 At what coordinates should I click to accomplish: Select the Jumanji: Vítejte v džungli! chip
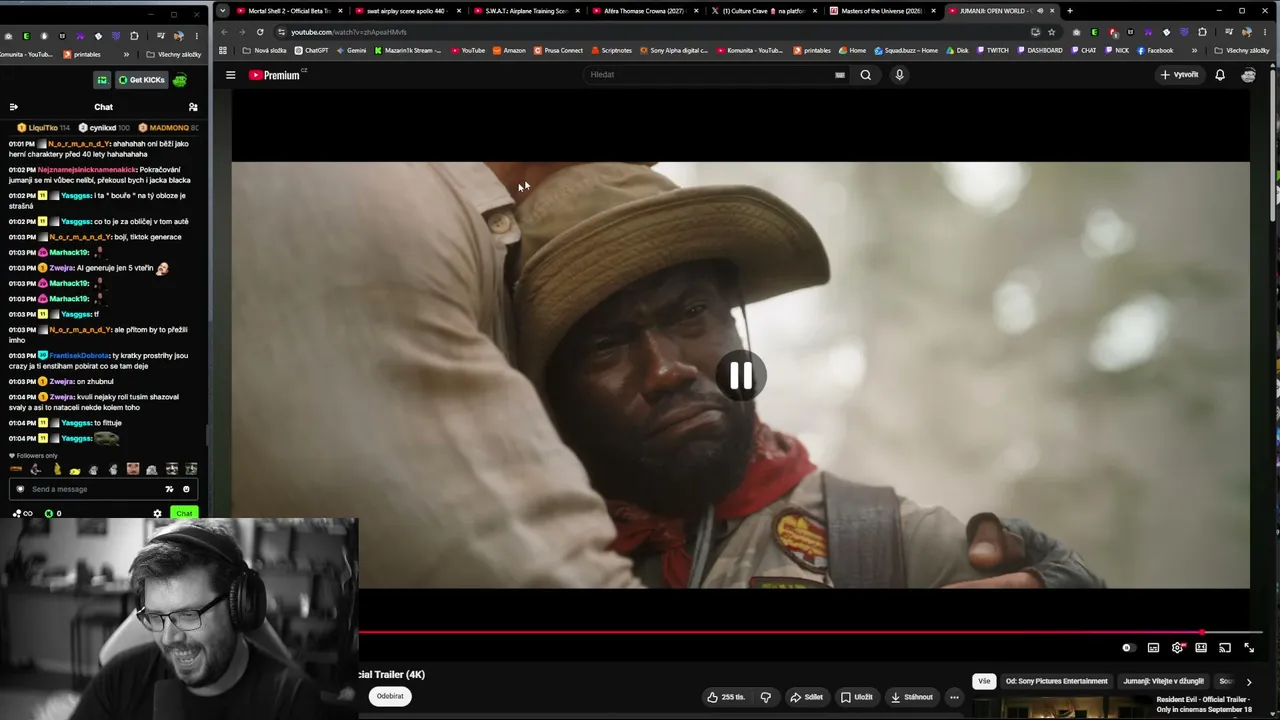(x=1163, y=681)
